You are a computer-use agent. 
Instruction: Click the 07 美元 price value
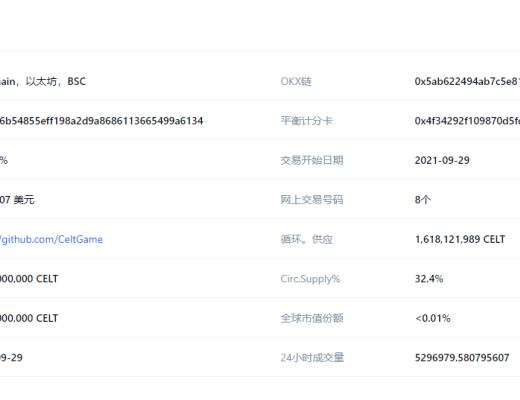tap(17, 200)
